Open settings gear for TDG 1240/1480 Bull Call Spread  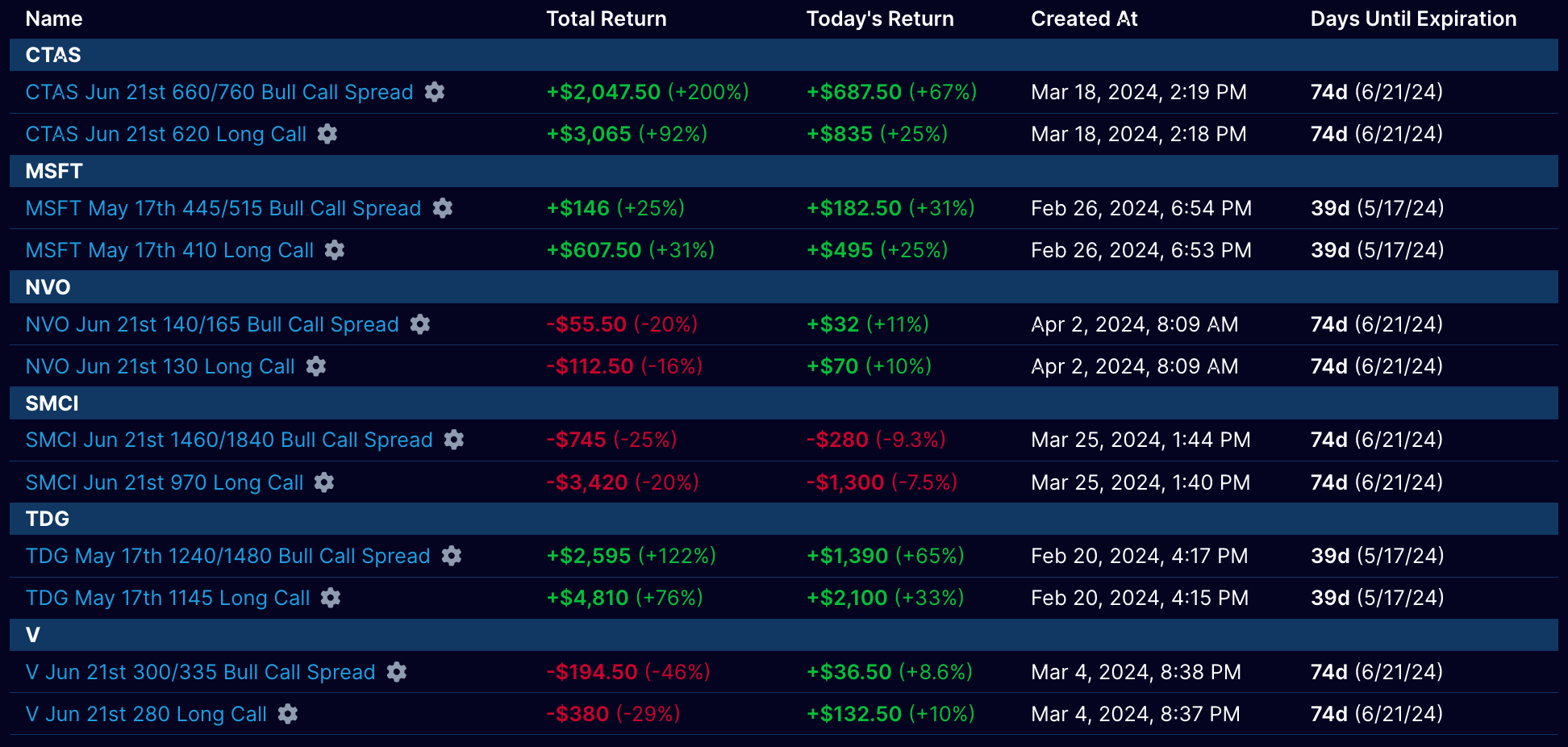(x=452, y=556)
